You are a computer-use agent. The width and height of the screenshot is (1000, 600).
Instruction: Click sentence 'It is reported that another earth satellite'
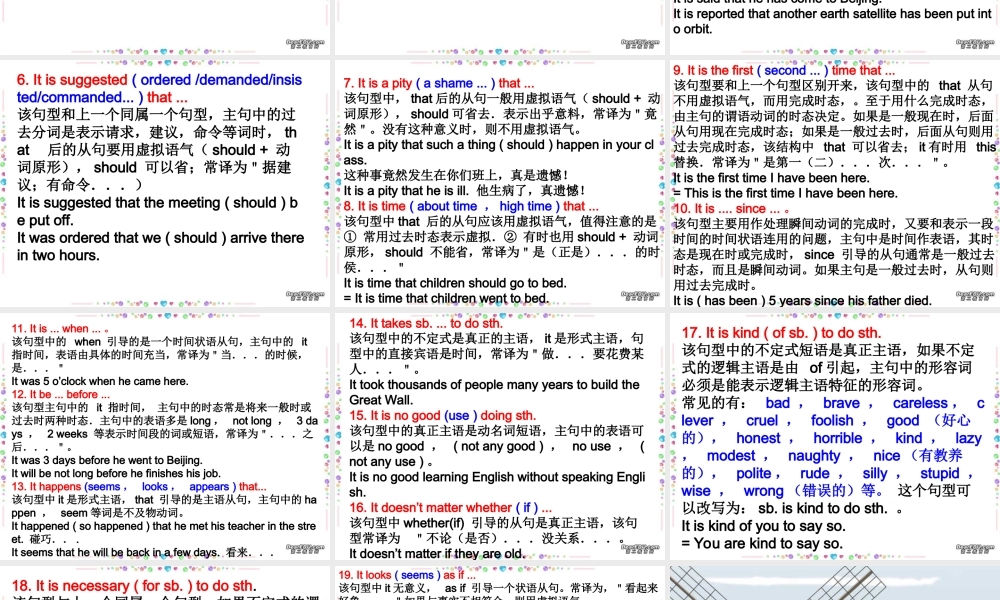[832, 21]
